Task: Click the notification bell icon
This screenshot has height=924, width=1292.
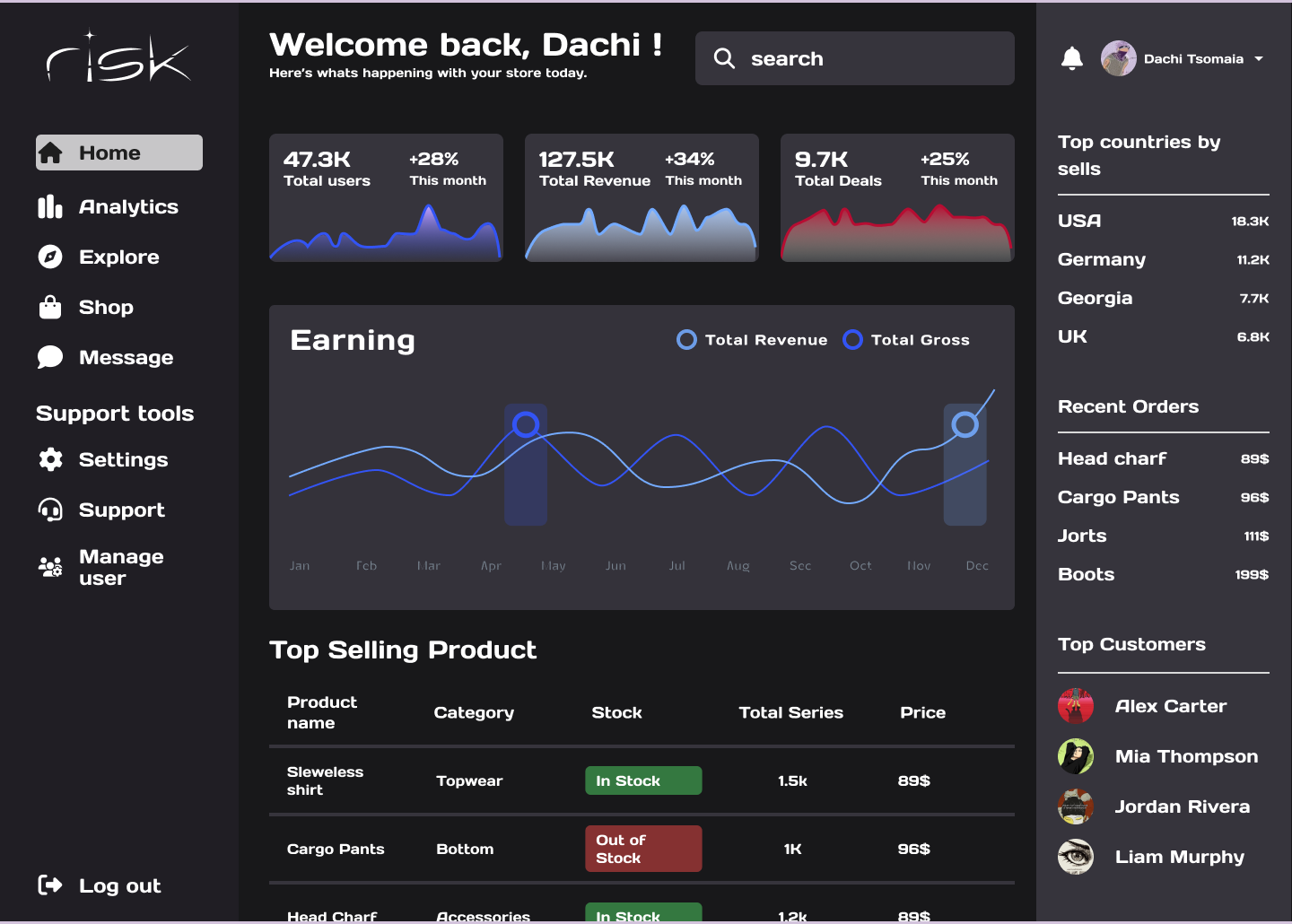Action: click(1072, 58)
